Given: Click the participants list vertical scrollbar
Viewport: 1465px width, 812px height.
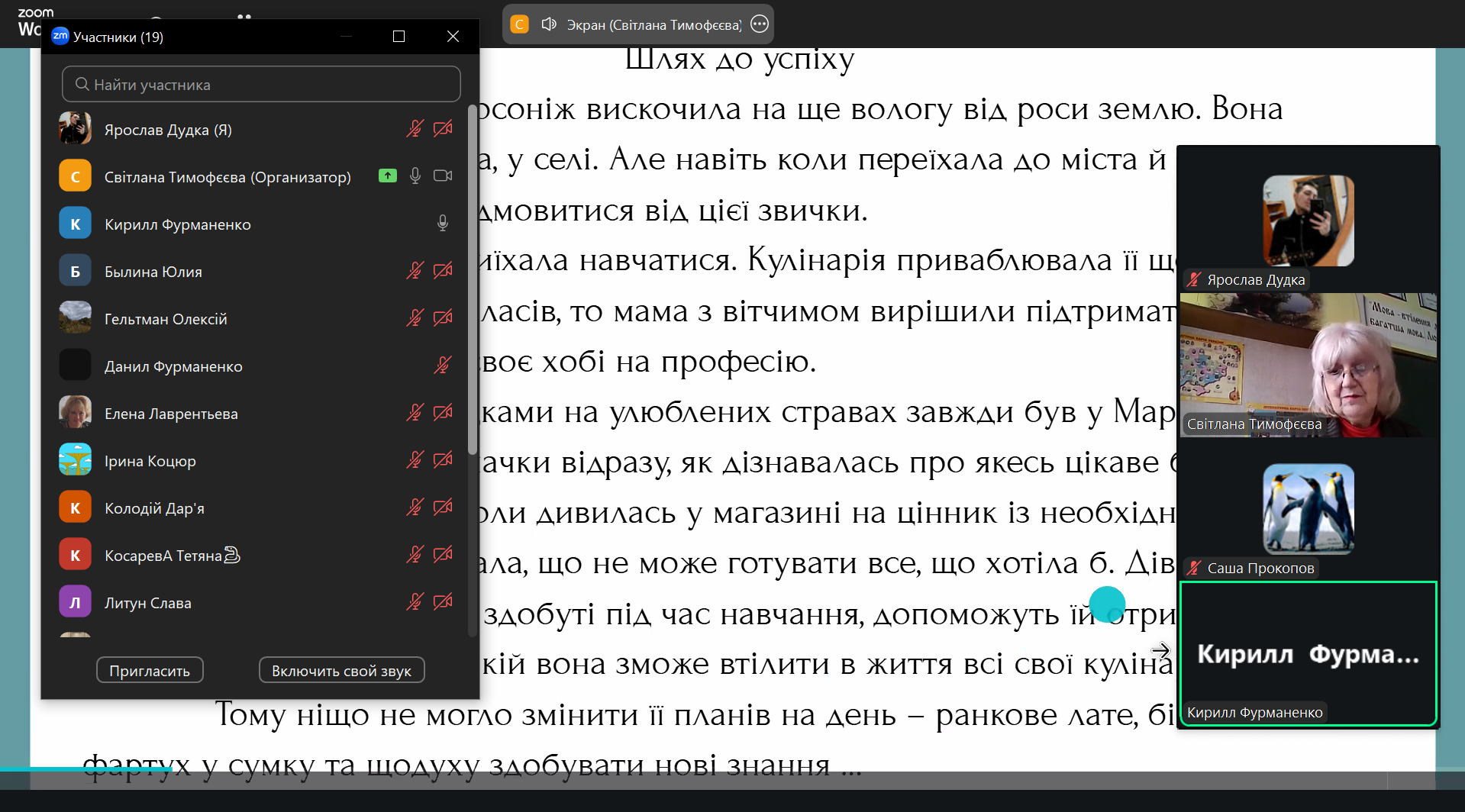Looking at the screenshot, I should (473, 282).
